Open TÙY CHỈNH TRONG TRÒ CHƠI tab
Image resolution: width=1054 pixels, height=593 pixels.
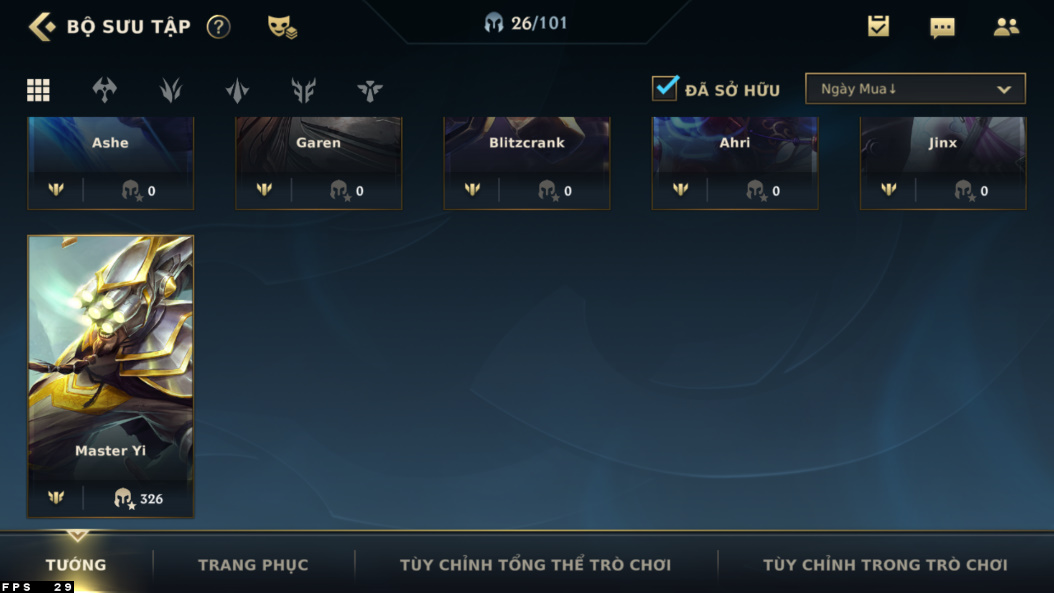coord(885,565)
